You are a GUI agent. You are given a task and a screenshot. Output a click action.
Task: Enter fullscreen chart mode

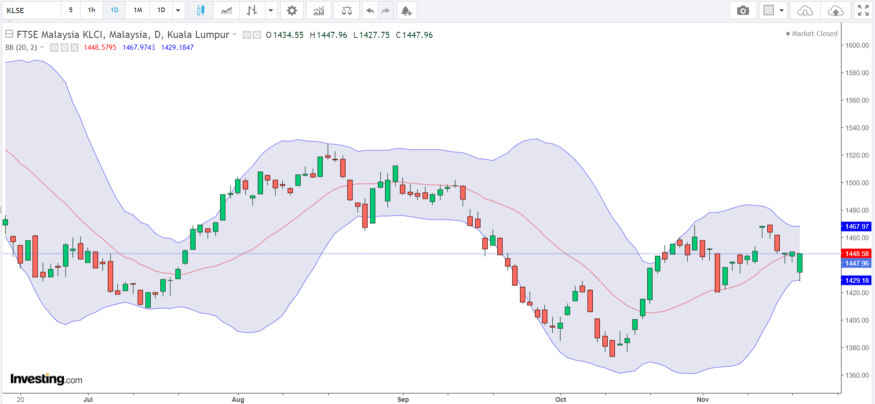863,10
